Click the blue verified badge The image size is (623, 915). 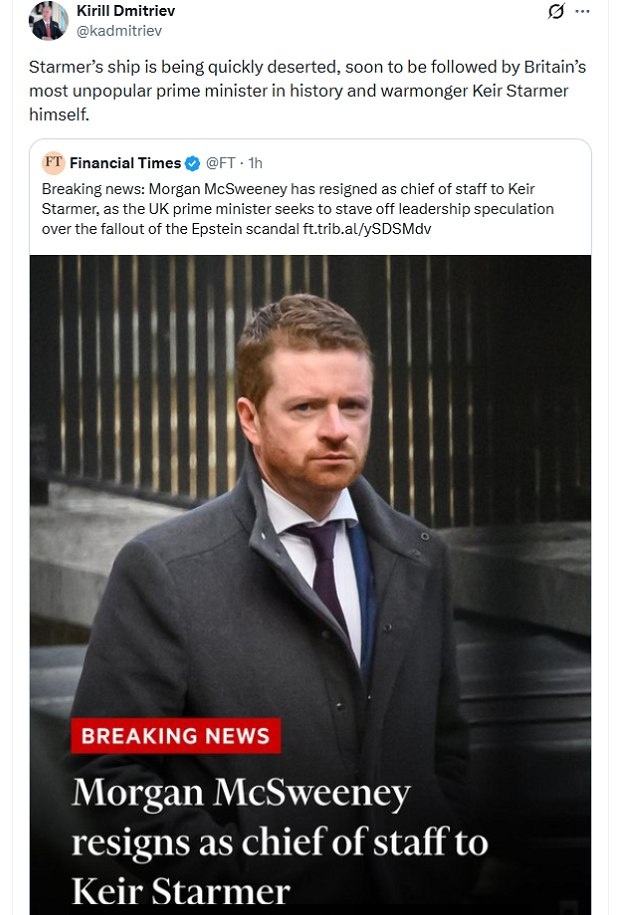coord(192,163)
